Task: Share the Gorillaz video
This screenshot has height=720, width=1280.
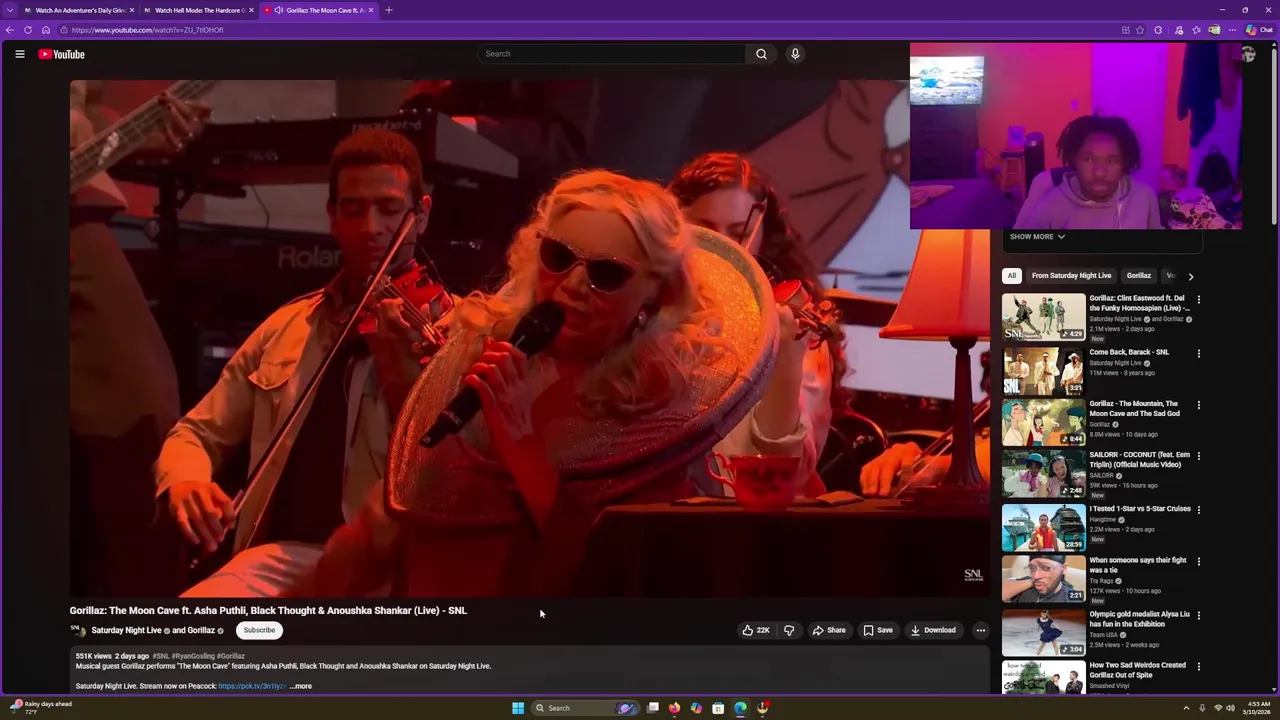Action: (829, 630)
